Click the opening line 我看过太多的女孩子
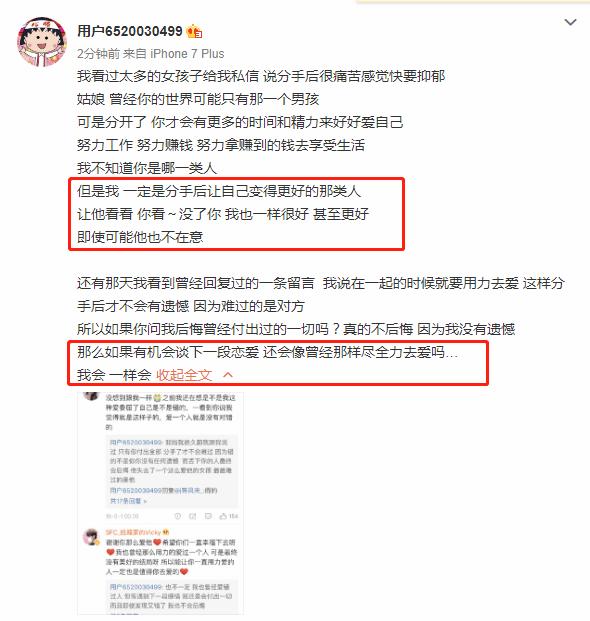The width and height of the screenshot is (590, 621). pos(261,76)
